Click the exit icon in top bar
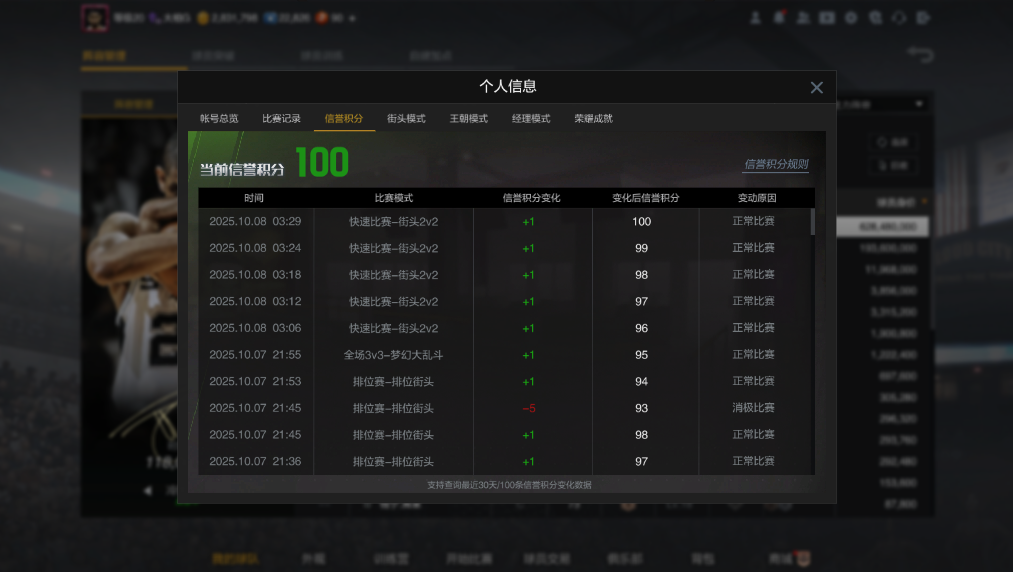This screenshot has height=572, width=1013. [923, 18]
